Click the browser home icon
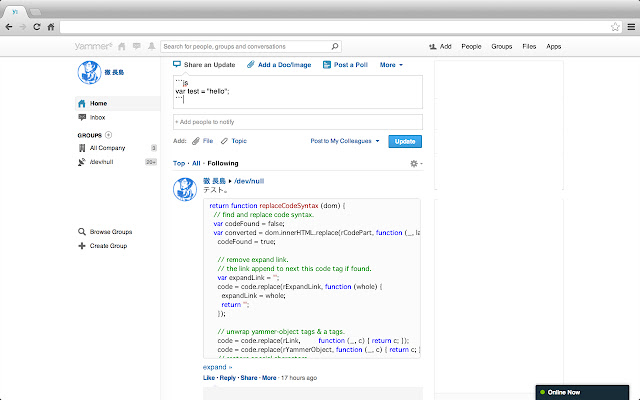The width and height of the screenshot is (640, 400). pyautogui.click(x=51, y=27)
